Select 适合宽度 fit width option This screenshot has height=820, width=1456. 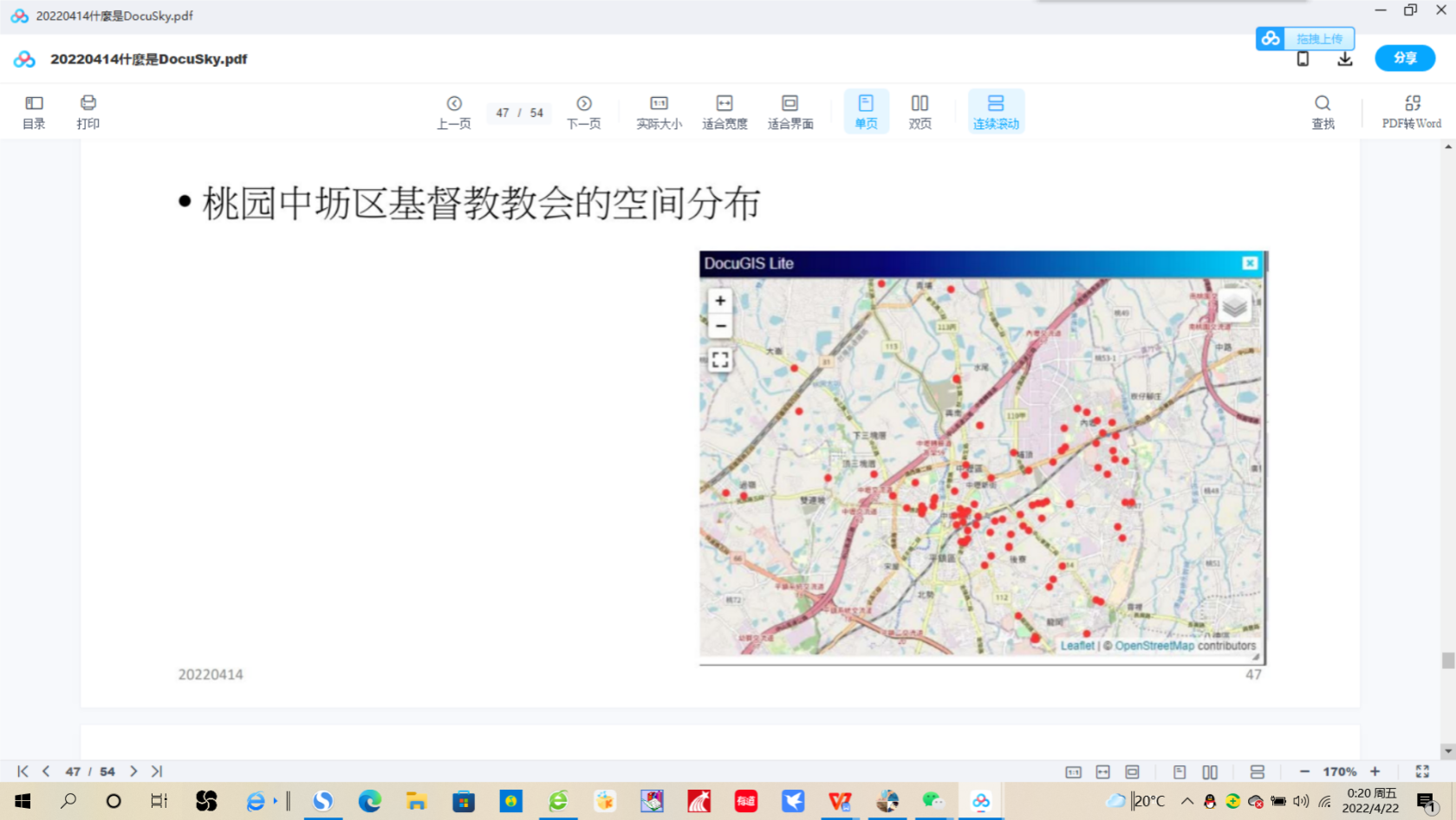tap(725, 112)
